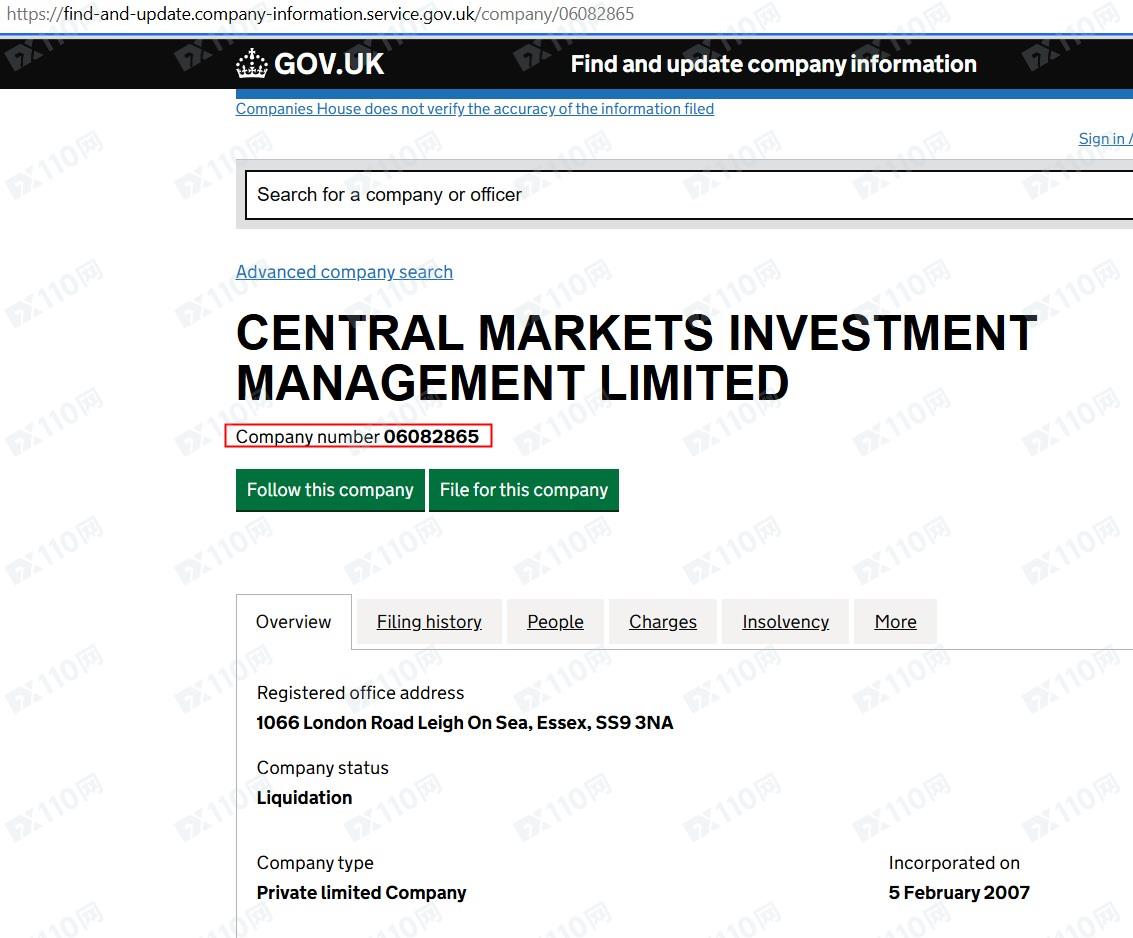The height and width of the screenshot is (938, 1133).
Task: Focus the company or officer search field
Action: [x=689, y=195]
